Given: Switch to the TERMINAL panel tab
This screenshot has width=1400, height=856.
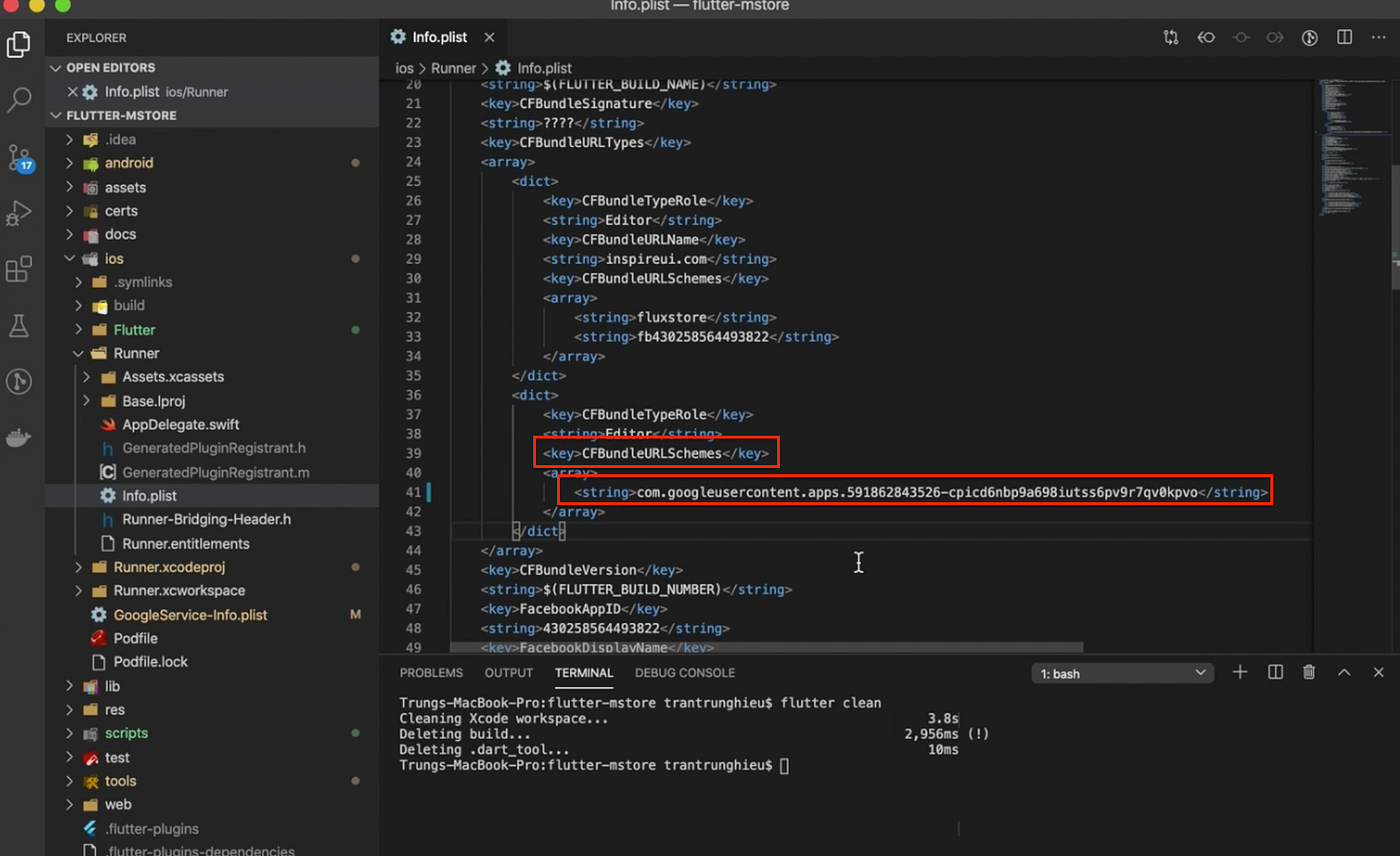Looking at the screenshot, I should coord(584,673).
